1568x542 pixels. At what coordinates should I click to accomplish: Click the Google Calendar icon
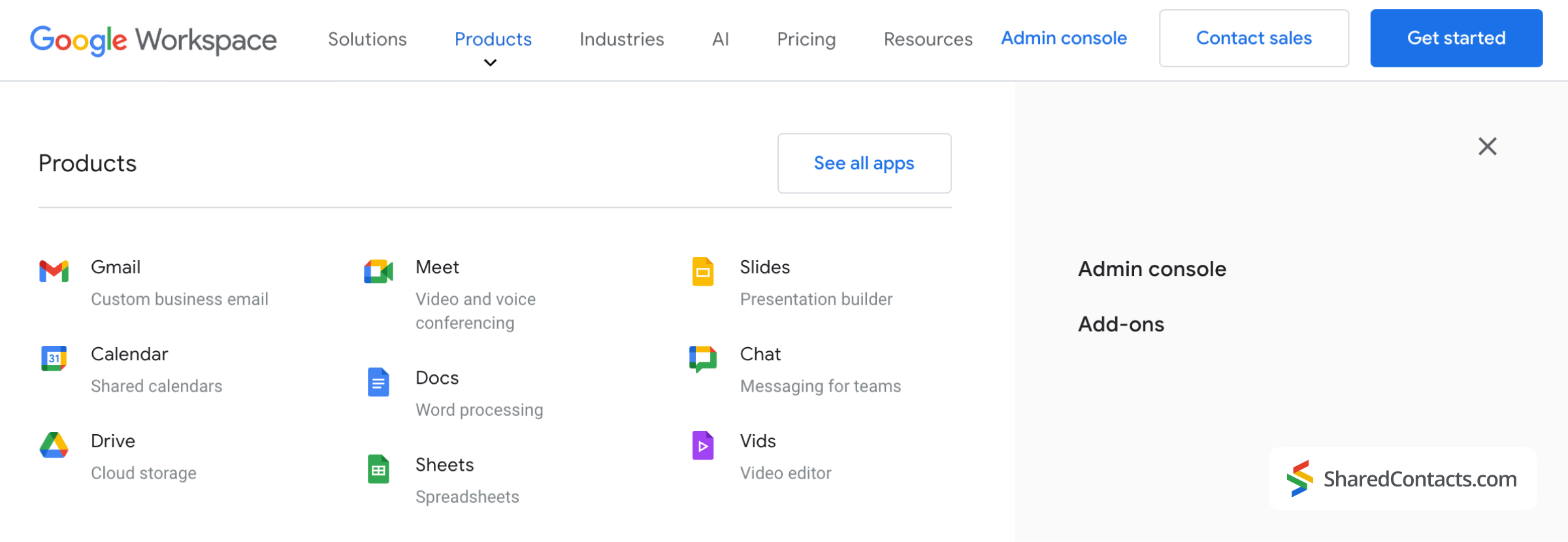point(54,358)
